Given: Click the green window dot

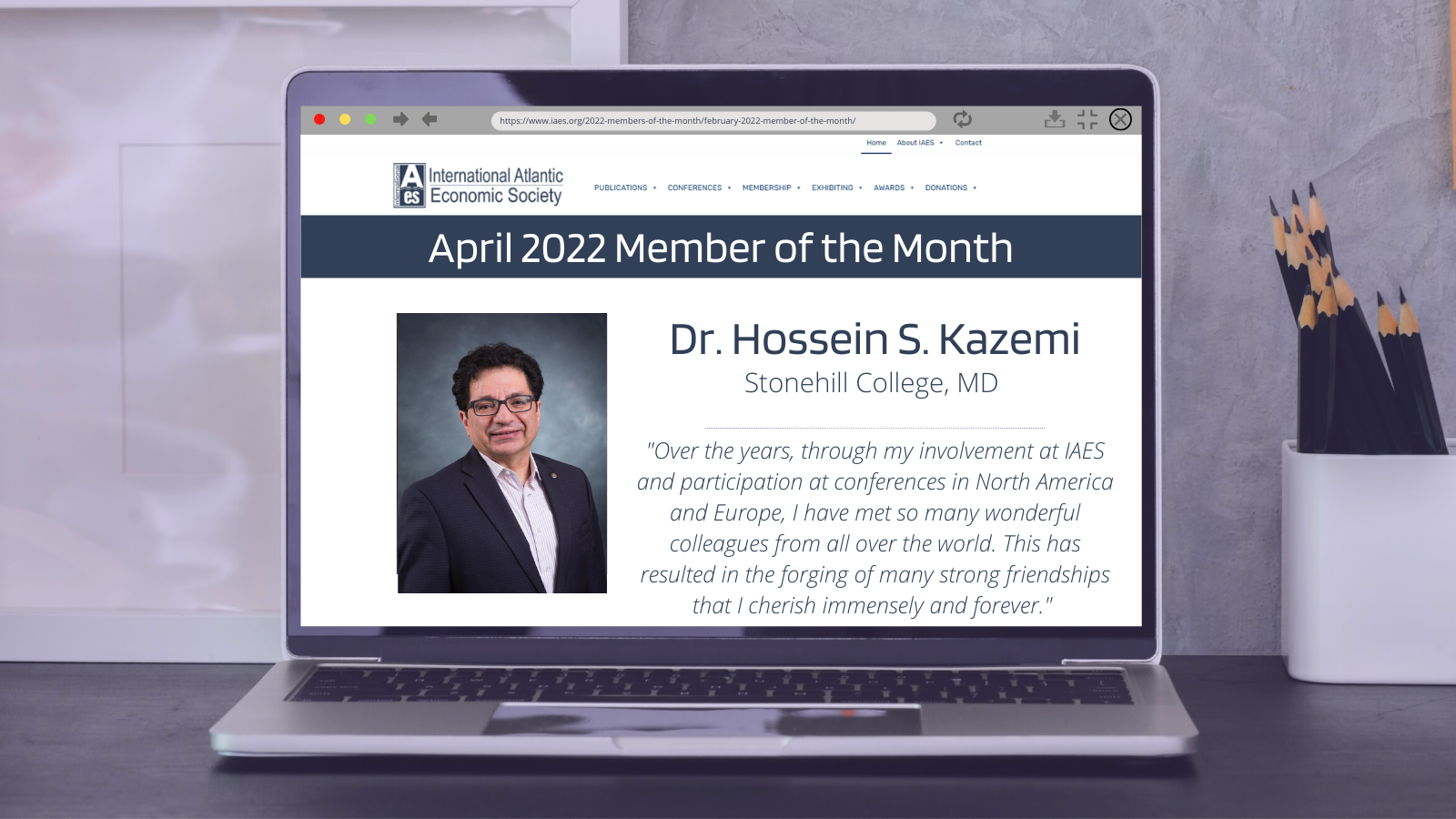Looking at the screenshot, I should pyautogui.click(x=370, y=119).
